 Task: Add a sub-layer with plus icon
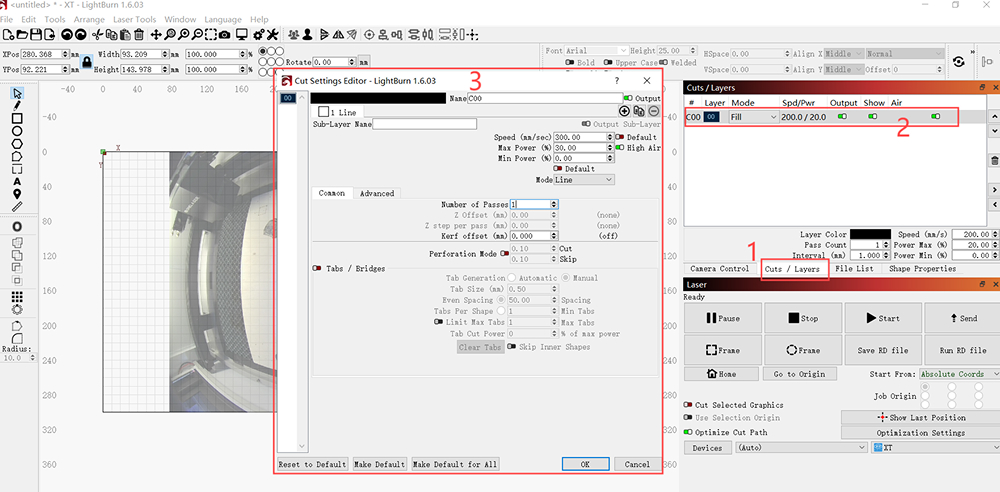click(x=624, y=111)
